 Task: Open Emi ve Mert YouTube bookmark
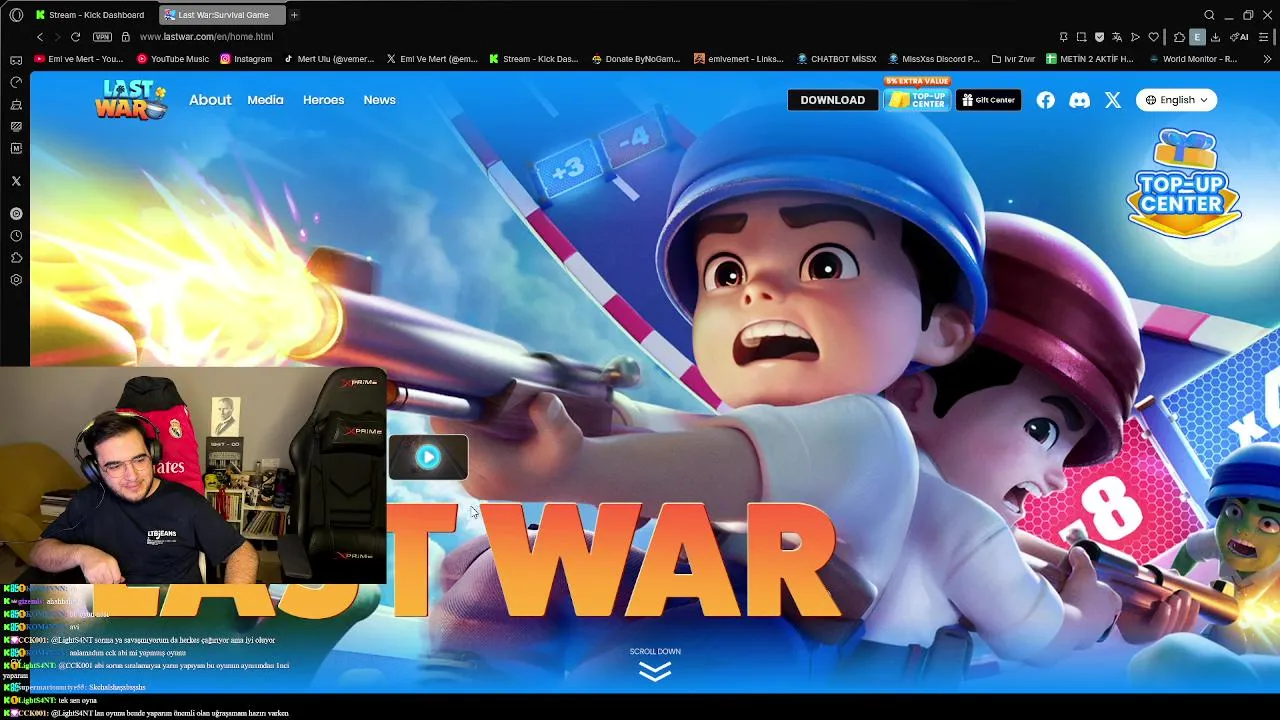pyautogui.click(x=79, y=59)
